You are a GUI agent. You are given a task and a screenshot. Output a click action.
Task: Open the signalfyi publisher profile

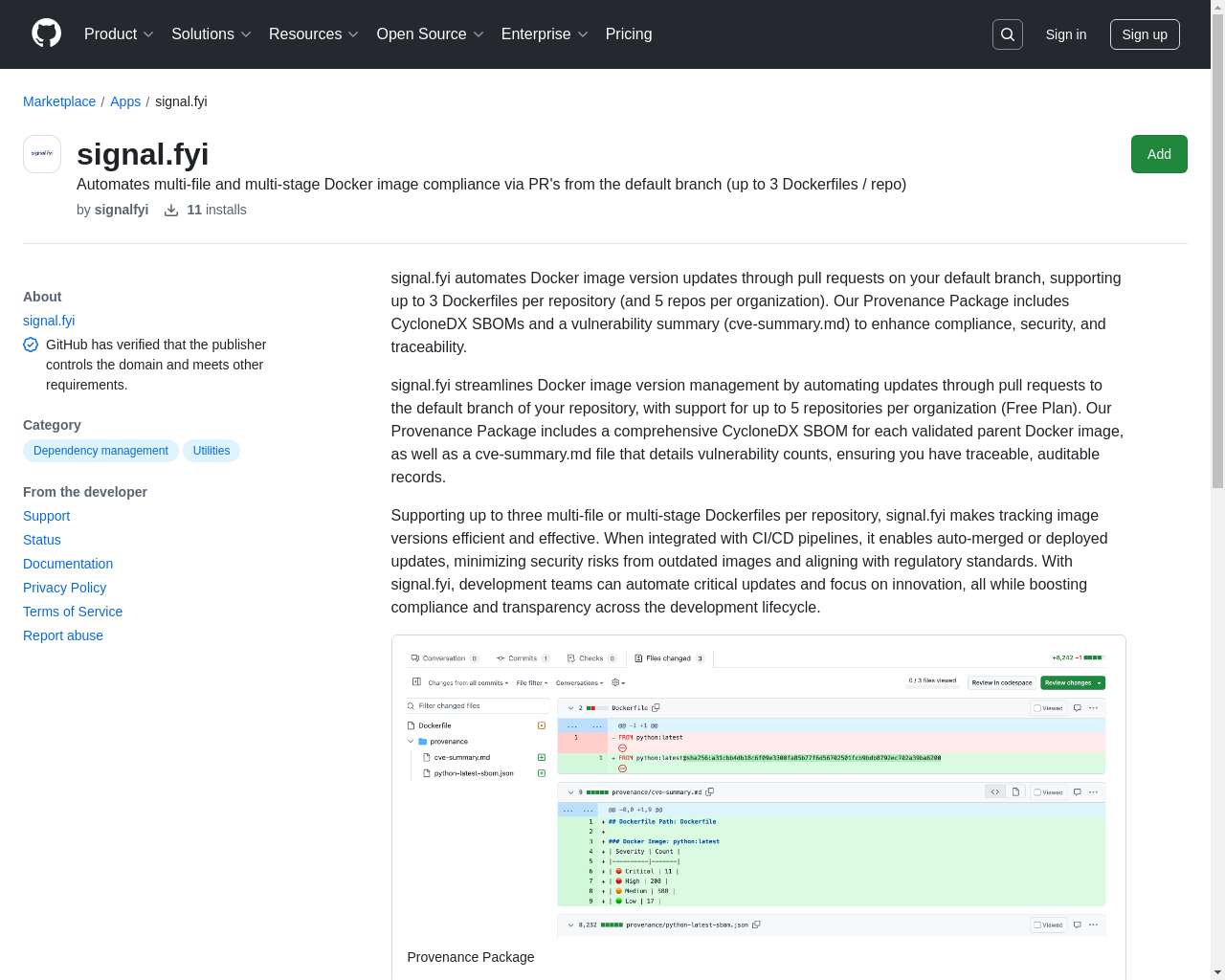coord(122,210)
